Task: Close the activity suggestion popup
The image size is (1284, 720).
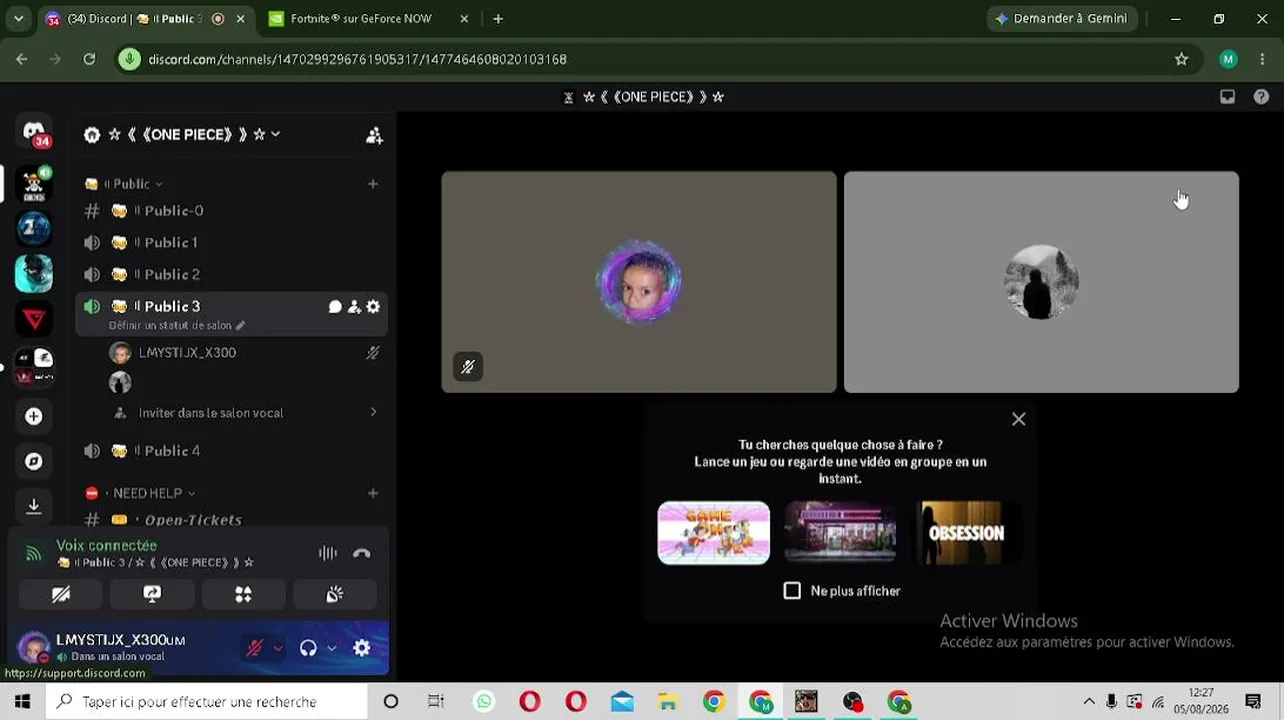Action: click(x=1018, y=419)
